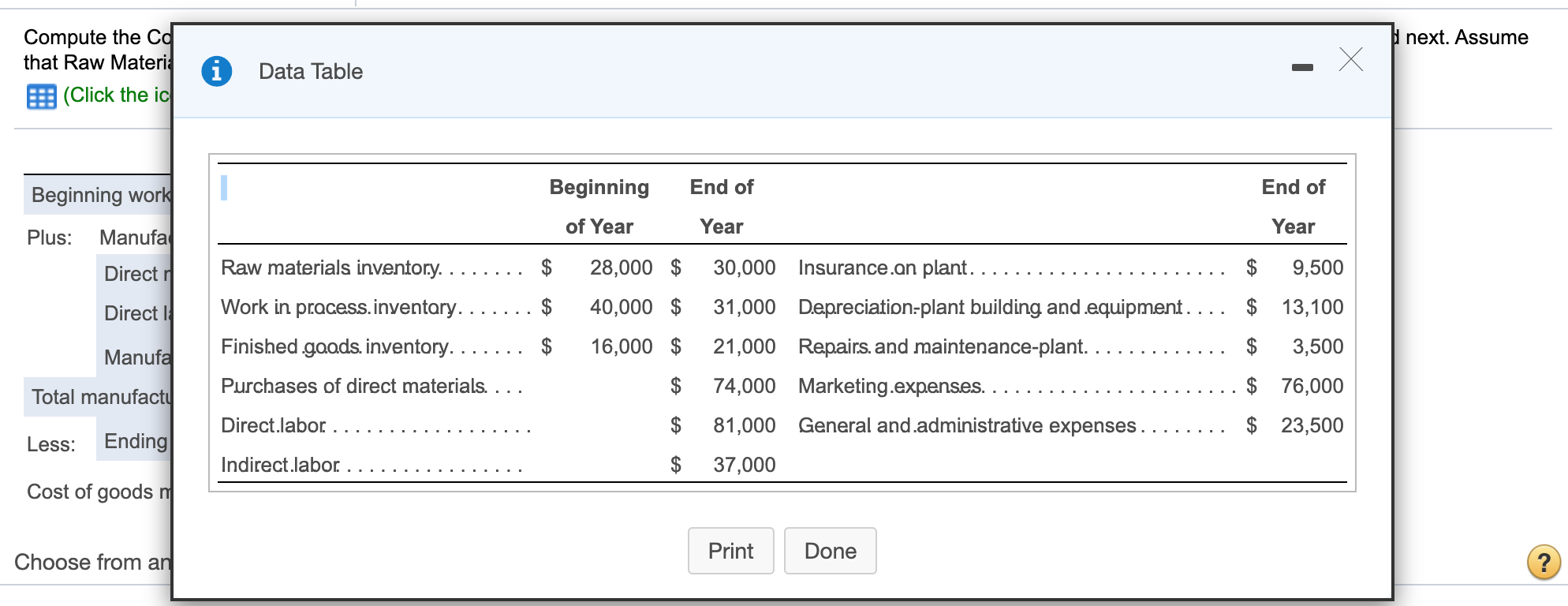
Task: Open the Click the icon link
Action: pyautogui.click(x=118, y=95)
